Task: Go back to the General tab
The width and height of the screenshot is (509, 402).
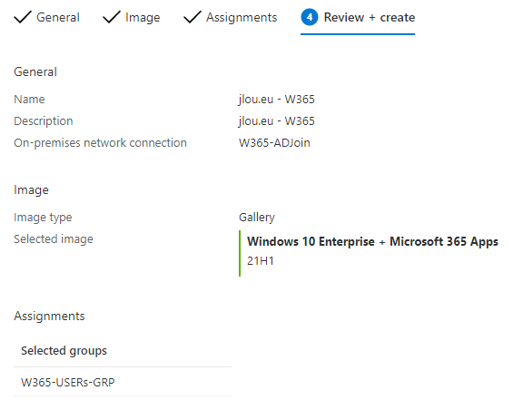Action: (x=47, y=17)
